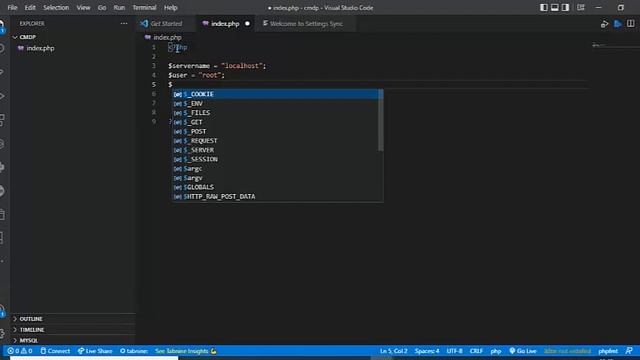Change file encoding UTF-8
The width and height of the screenshot is (640, 360).
click(454, 351)
